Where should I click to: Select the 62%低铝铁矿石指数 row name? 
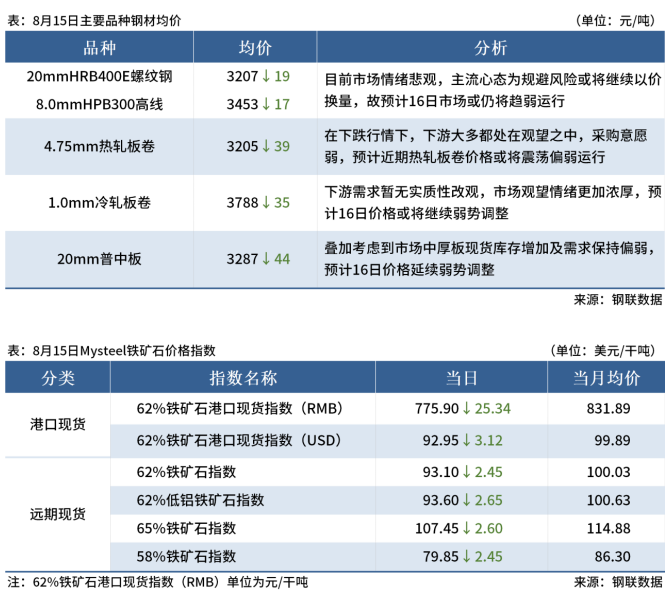(187, 499)
